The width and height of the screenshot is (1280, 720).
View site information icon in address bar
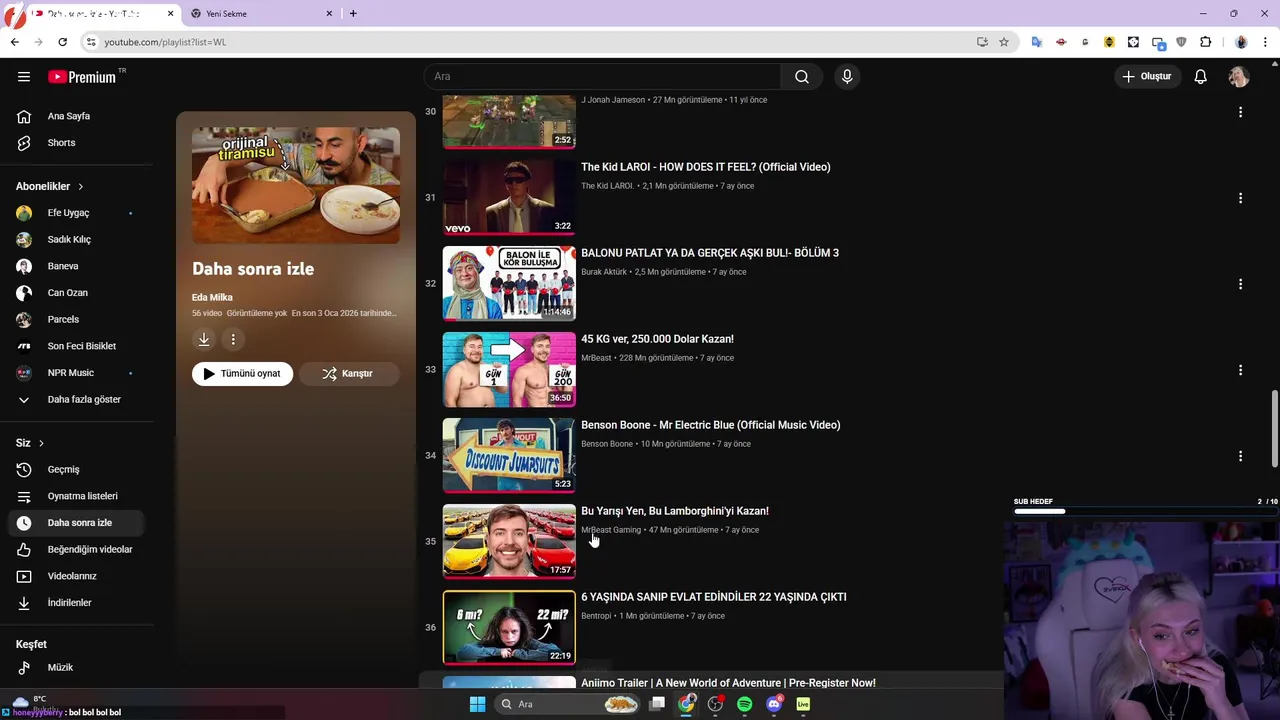pos(91,42)
